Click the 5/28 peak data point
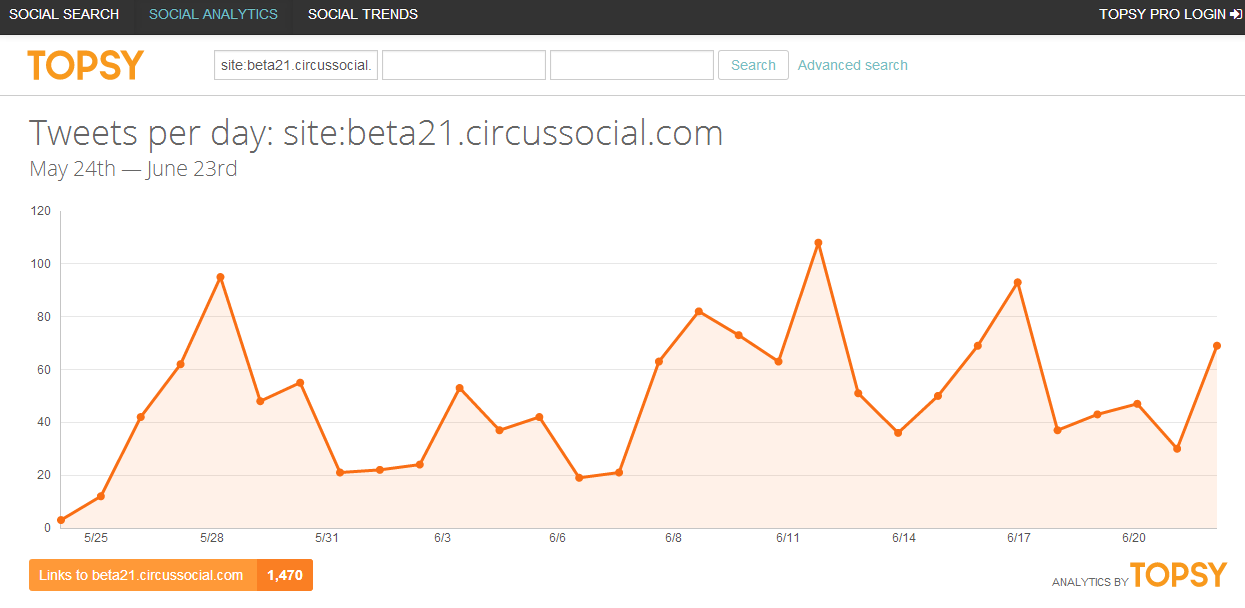The image size is (1245, 608). (x=220, y=277)
